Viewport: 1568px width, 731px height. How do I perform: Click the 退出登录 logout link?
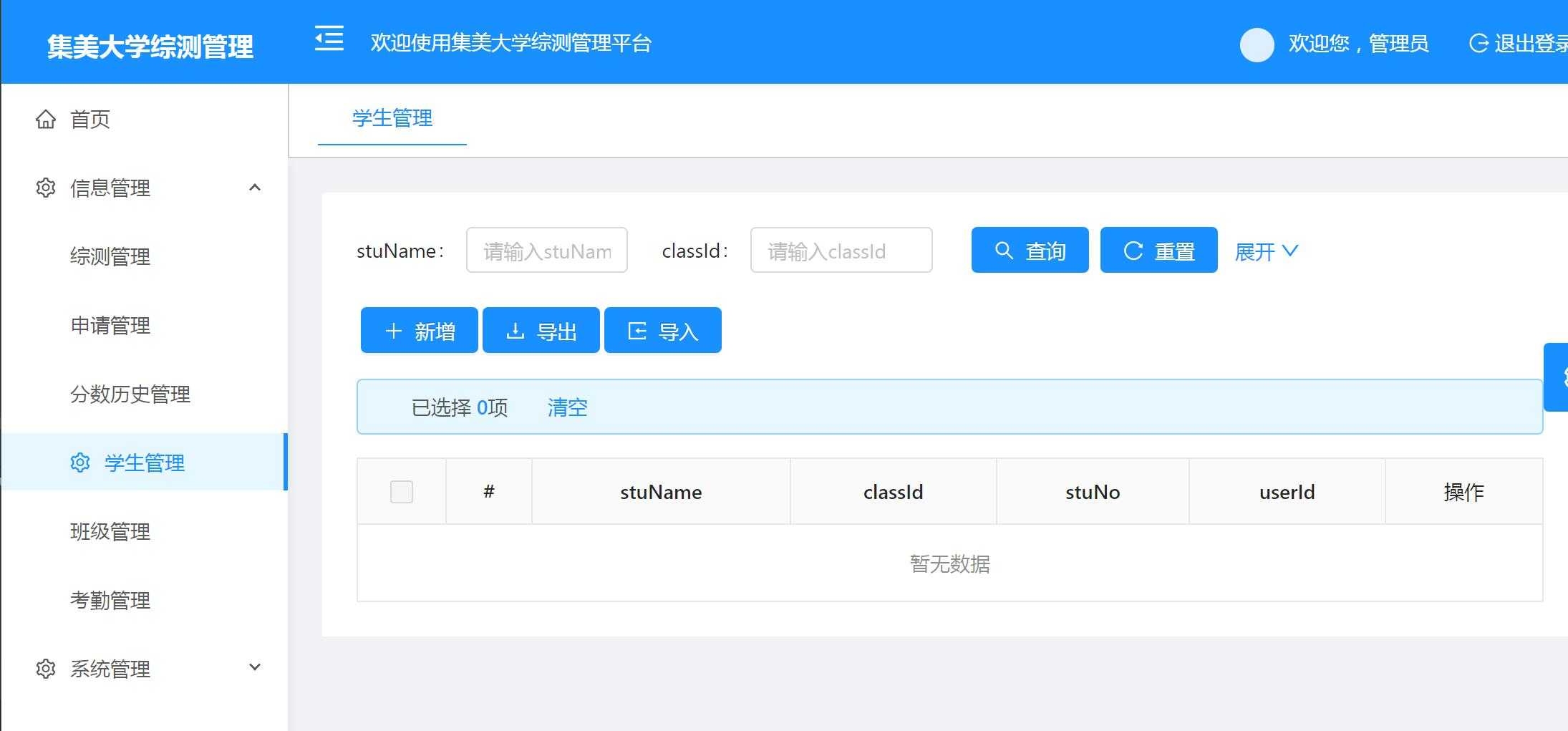(1518, 44)
